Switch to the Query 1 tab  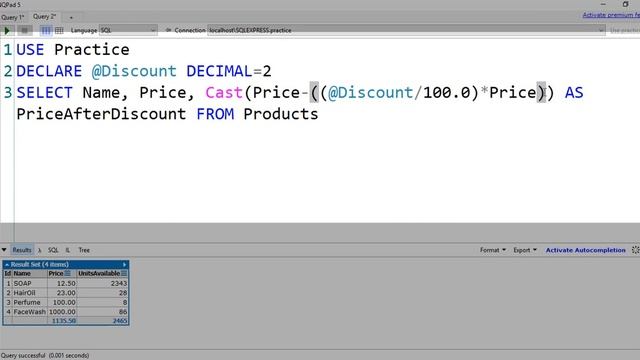coord(13,17)
